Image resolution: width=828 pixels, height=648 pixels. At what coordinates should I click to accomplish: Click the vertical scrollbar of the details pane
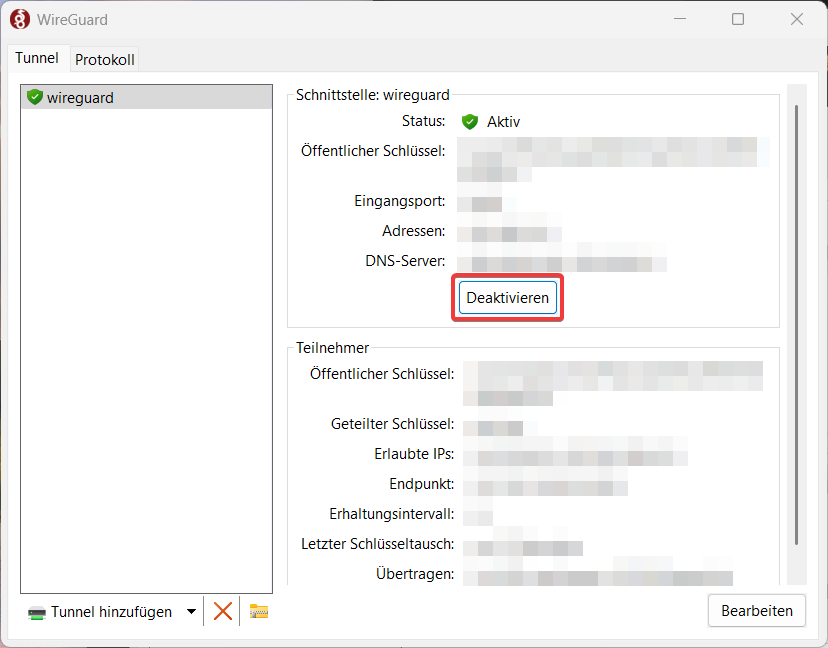tap(796, 325)
